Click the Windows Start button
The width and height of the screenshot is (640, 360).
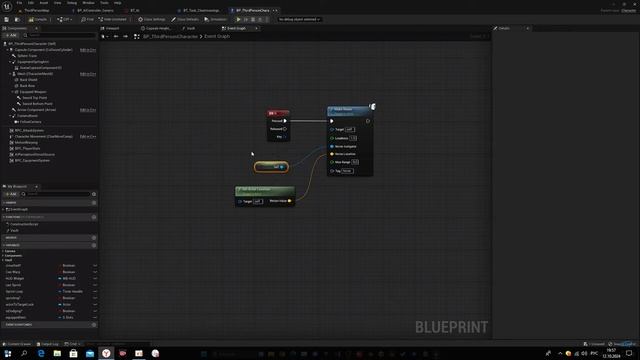[x=8, y=353]
